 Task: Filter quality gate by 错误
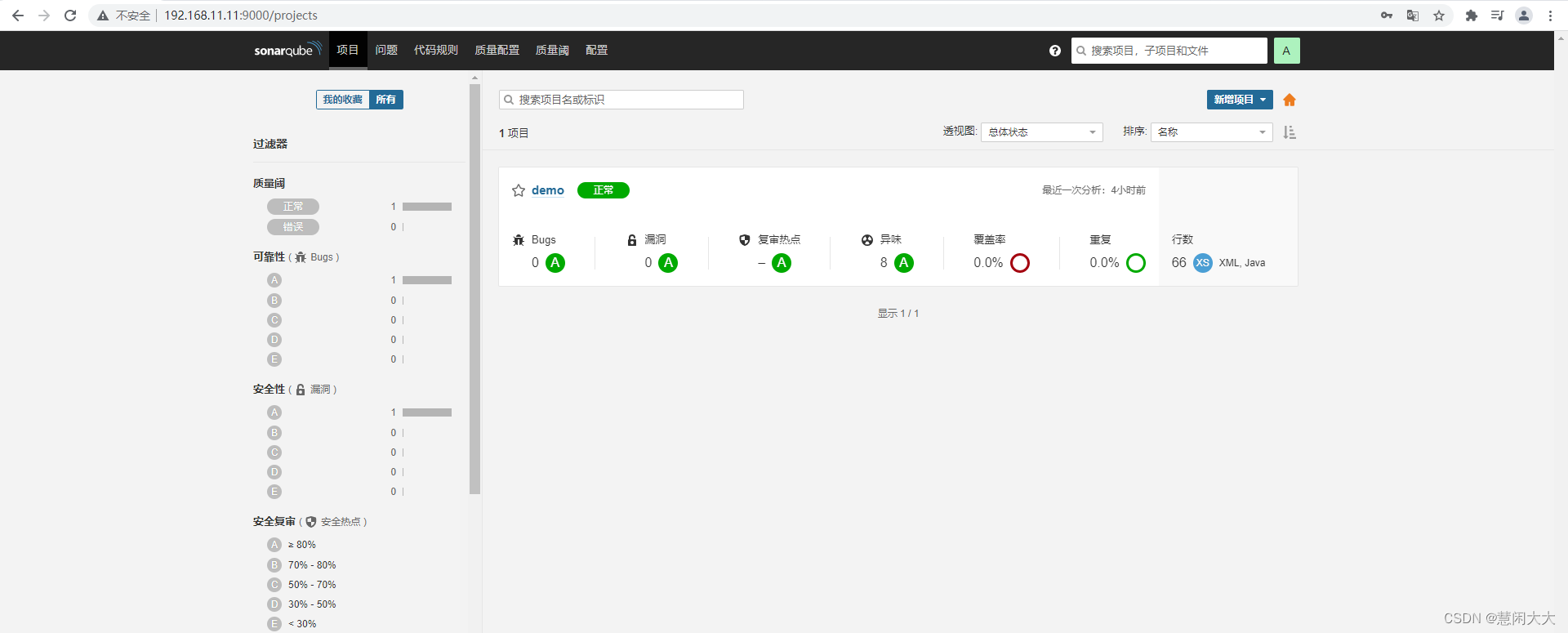pos(293,227)
